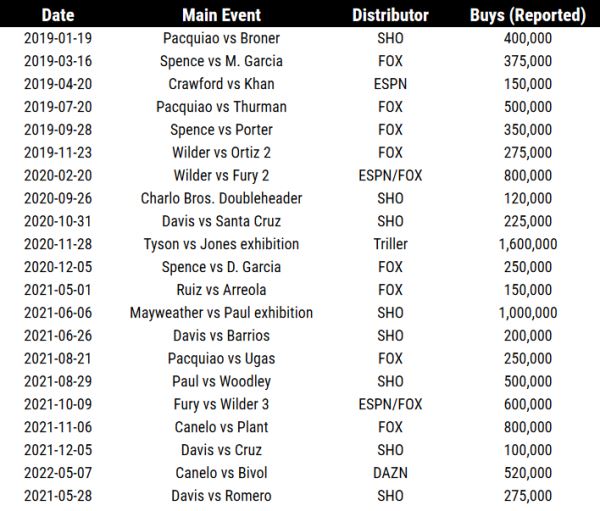This screenshot has height=511, width=600.
Task: Click the 1,600,000 buys value
Action: 527,244
